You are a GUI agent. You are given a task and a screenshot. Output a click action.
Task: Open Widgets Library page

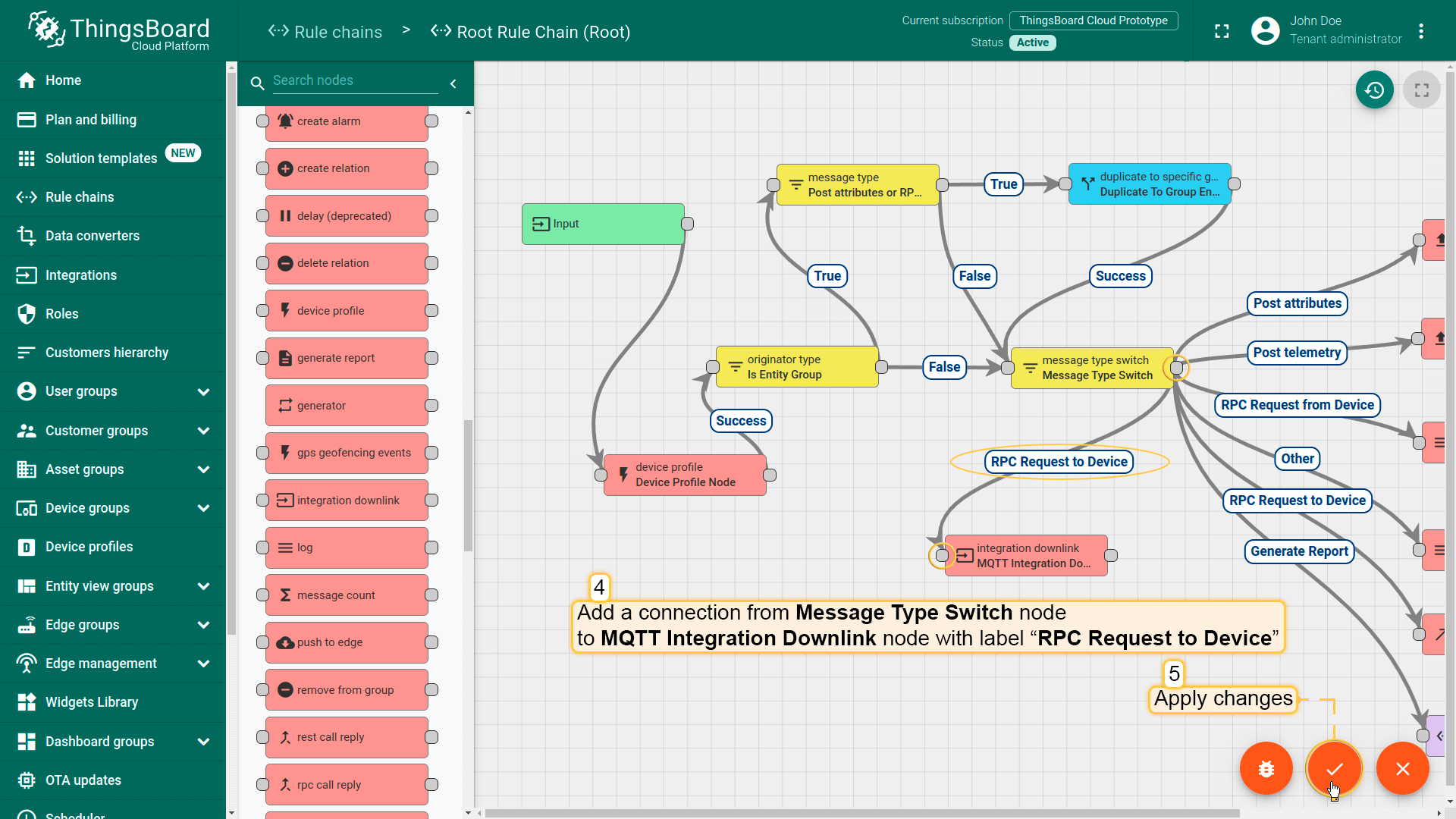[113, 702]
